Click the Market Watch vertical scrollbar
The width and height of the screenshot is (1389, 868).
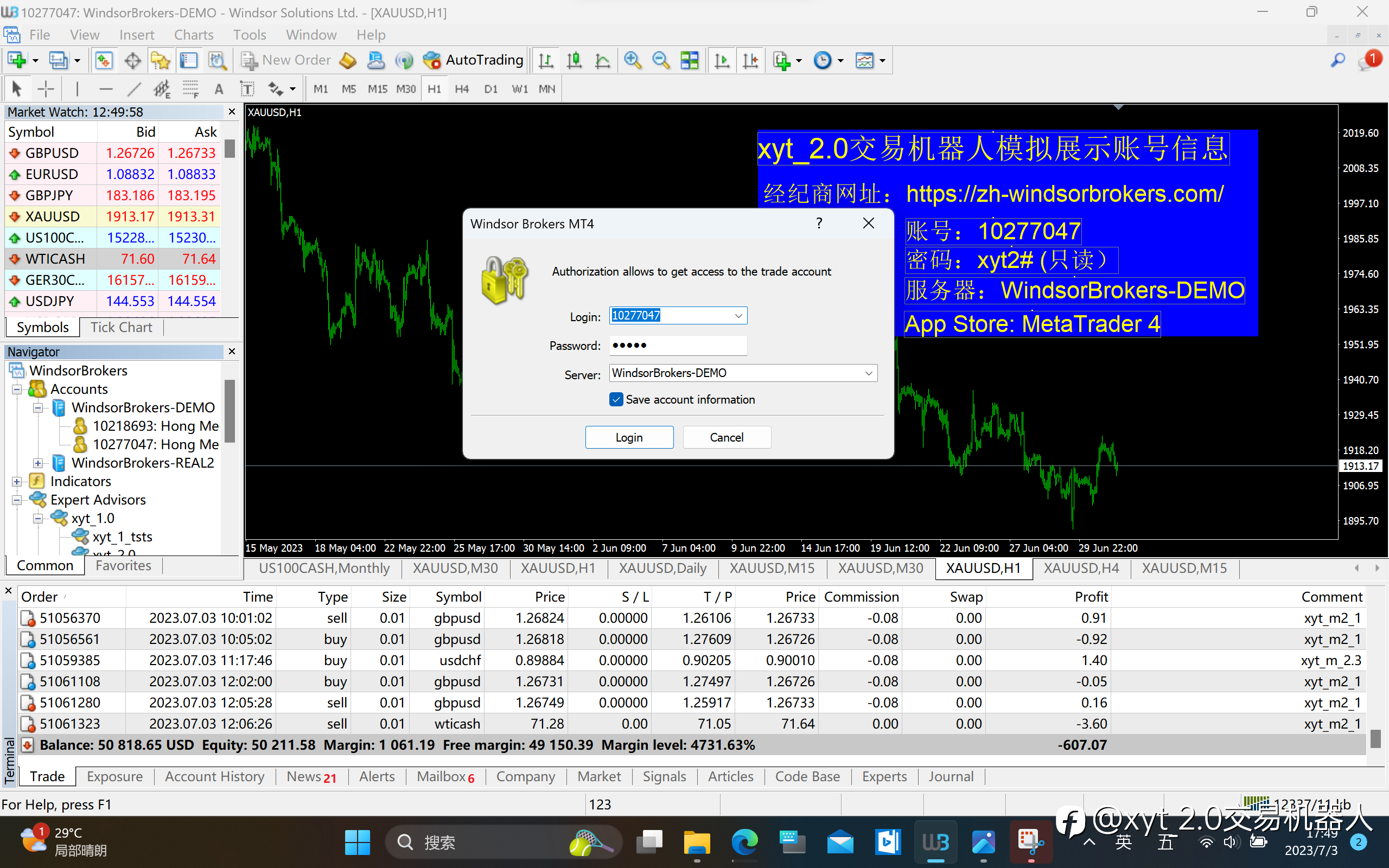tap(230, 227)
